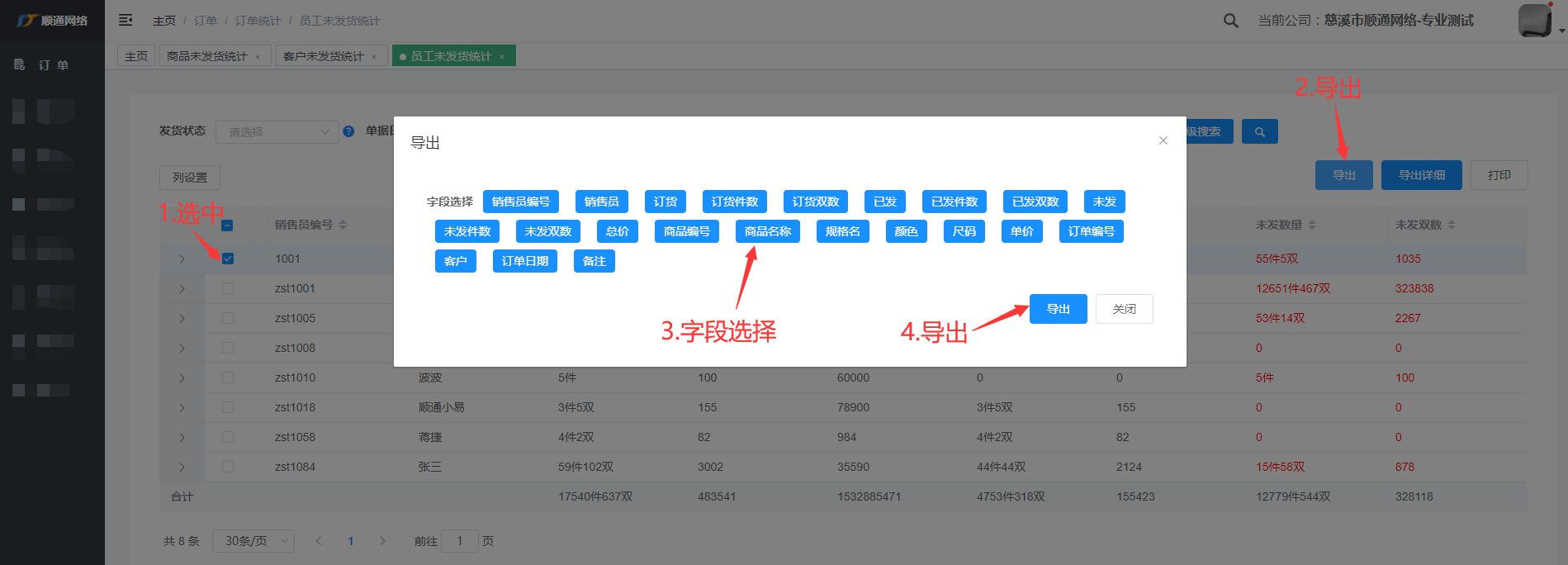This screenshot has width=1568, height=565.
Task: Click the blue search button with magnifier
Action: [x=1259, y=131]
